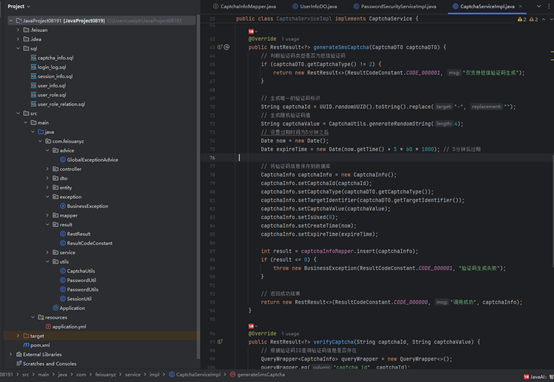Select the captcha_info.sql file
This screenshot has height=382, width=554.
click(52, 58)
